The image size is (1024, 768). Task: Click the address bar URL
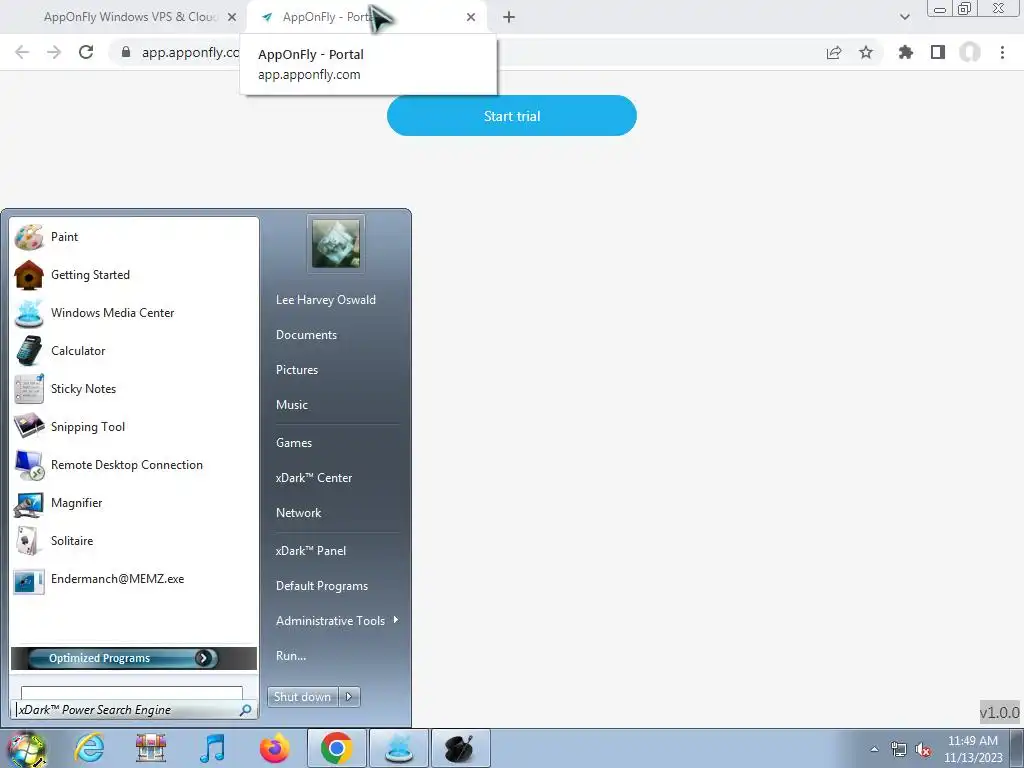(191, 53)
